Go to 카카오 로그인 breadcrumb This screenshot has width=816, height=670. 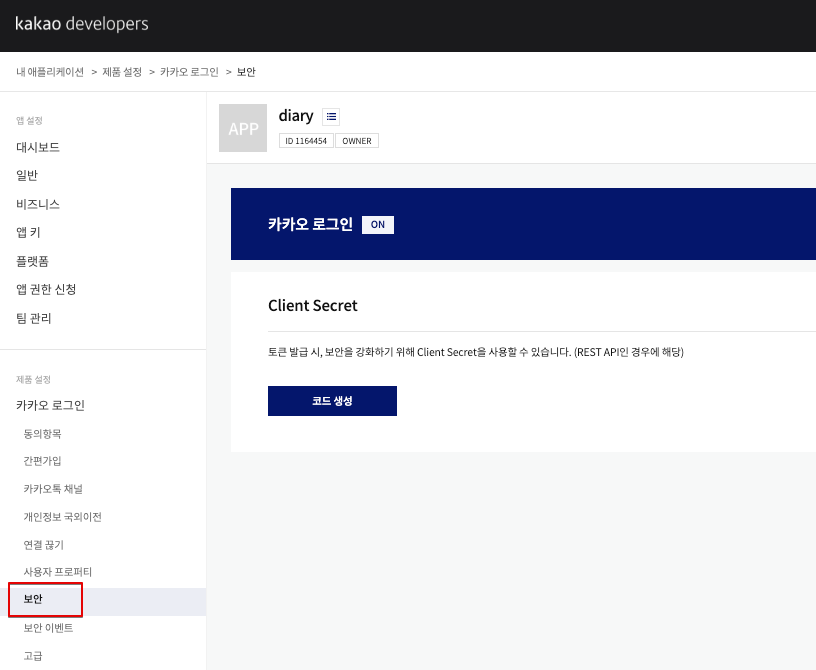pyautogui.click(x=189, y=72)
